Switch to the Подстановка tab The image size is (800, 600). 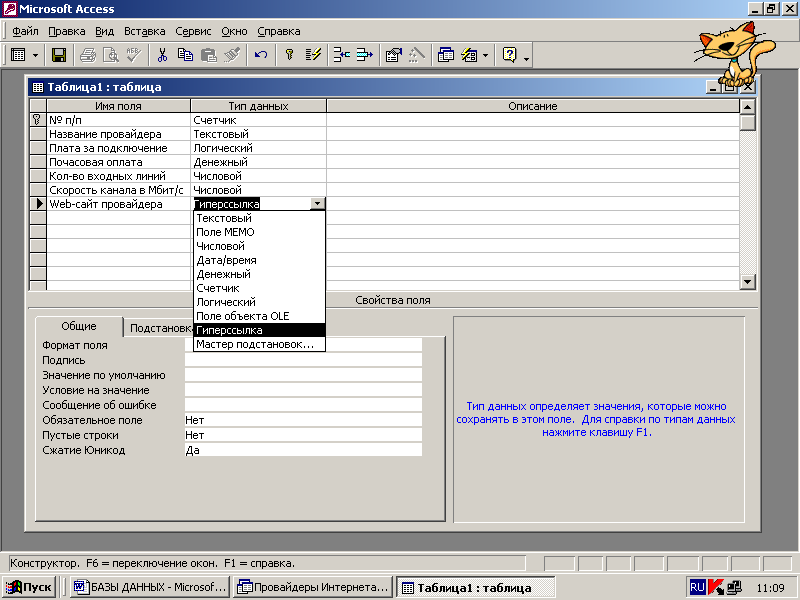pyautogui.click(x=159, y=328)
